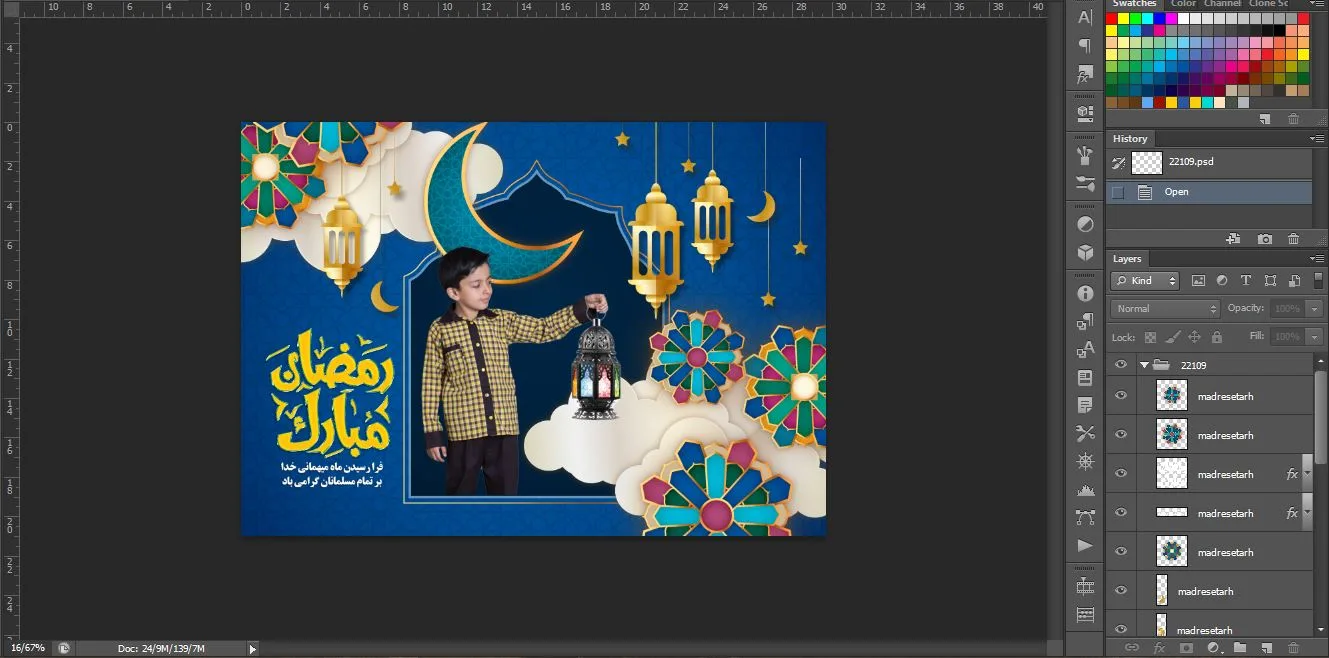Open the Kind filter dropdown

pos(1145,281)
